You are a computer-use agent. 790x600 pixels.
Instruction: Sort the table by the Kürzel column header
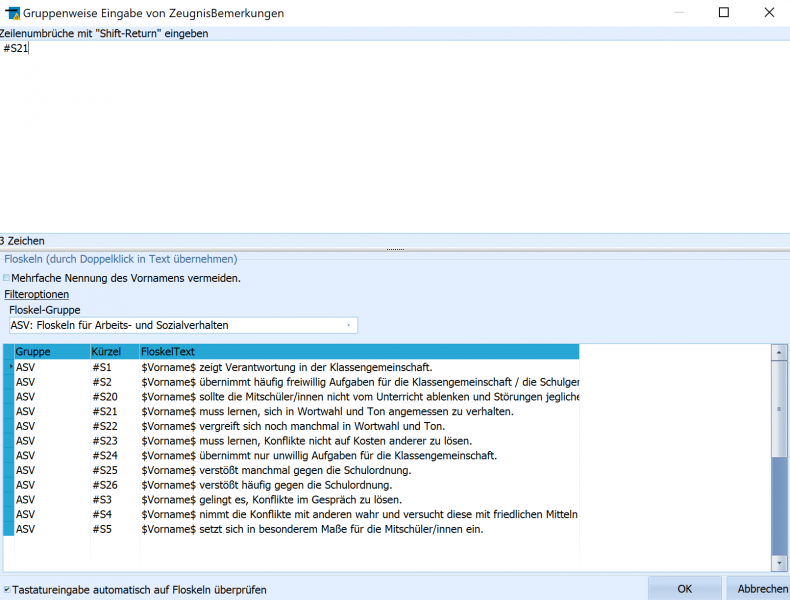tap(115, 351)
